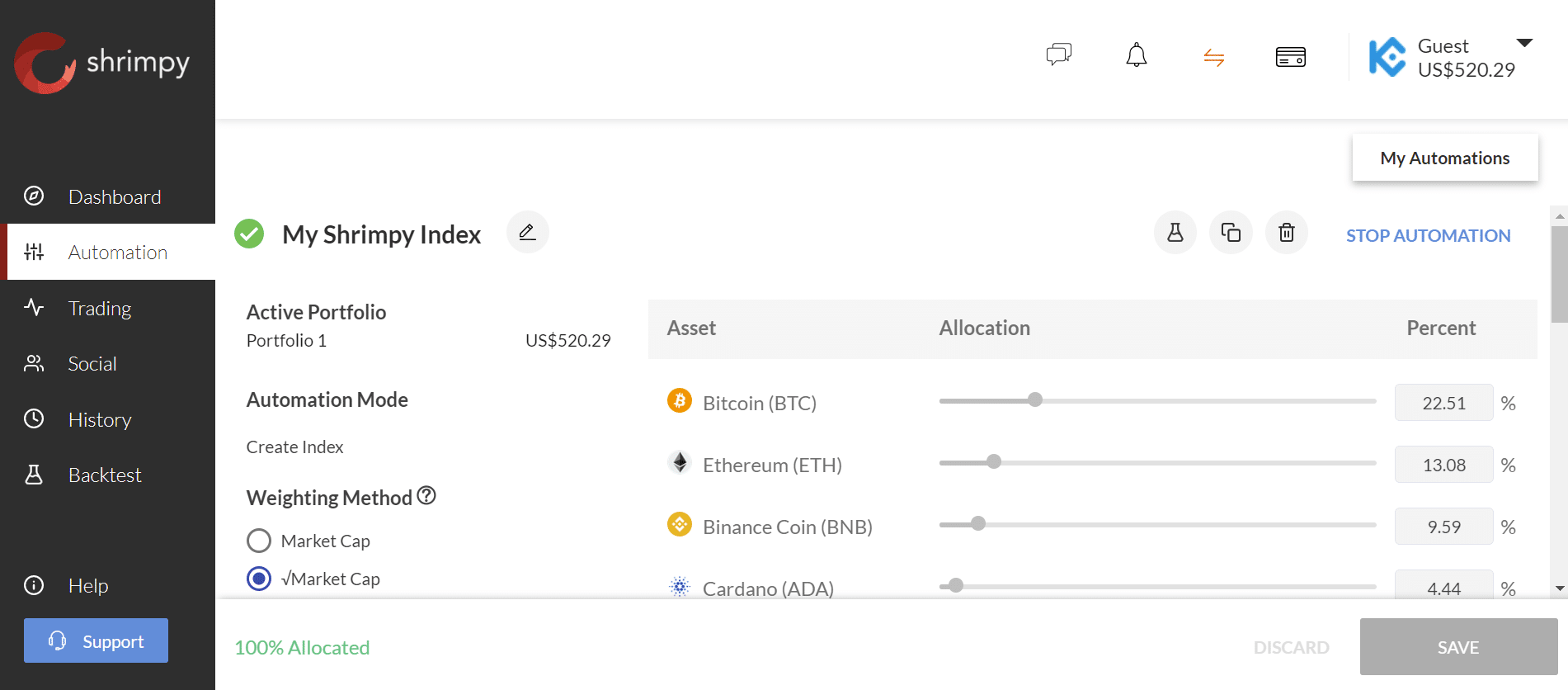Screen dimensions: 1568x690
Task: Click the scrollbar down arrow
Action: 1559,588
